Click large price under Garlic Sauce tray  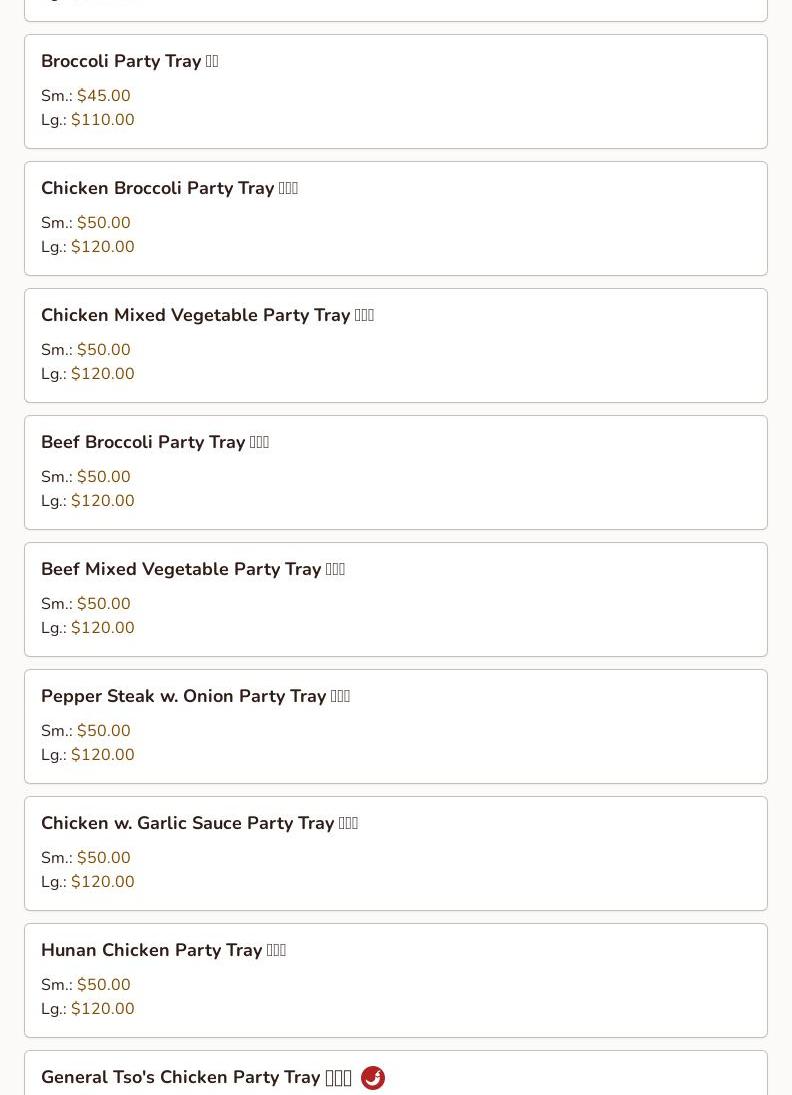click(102, 882)
